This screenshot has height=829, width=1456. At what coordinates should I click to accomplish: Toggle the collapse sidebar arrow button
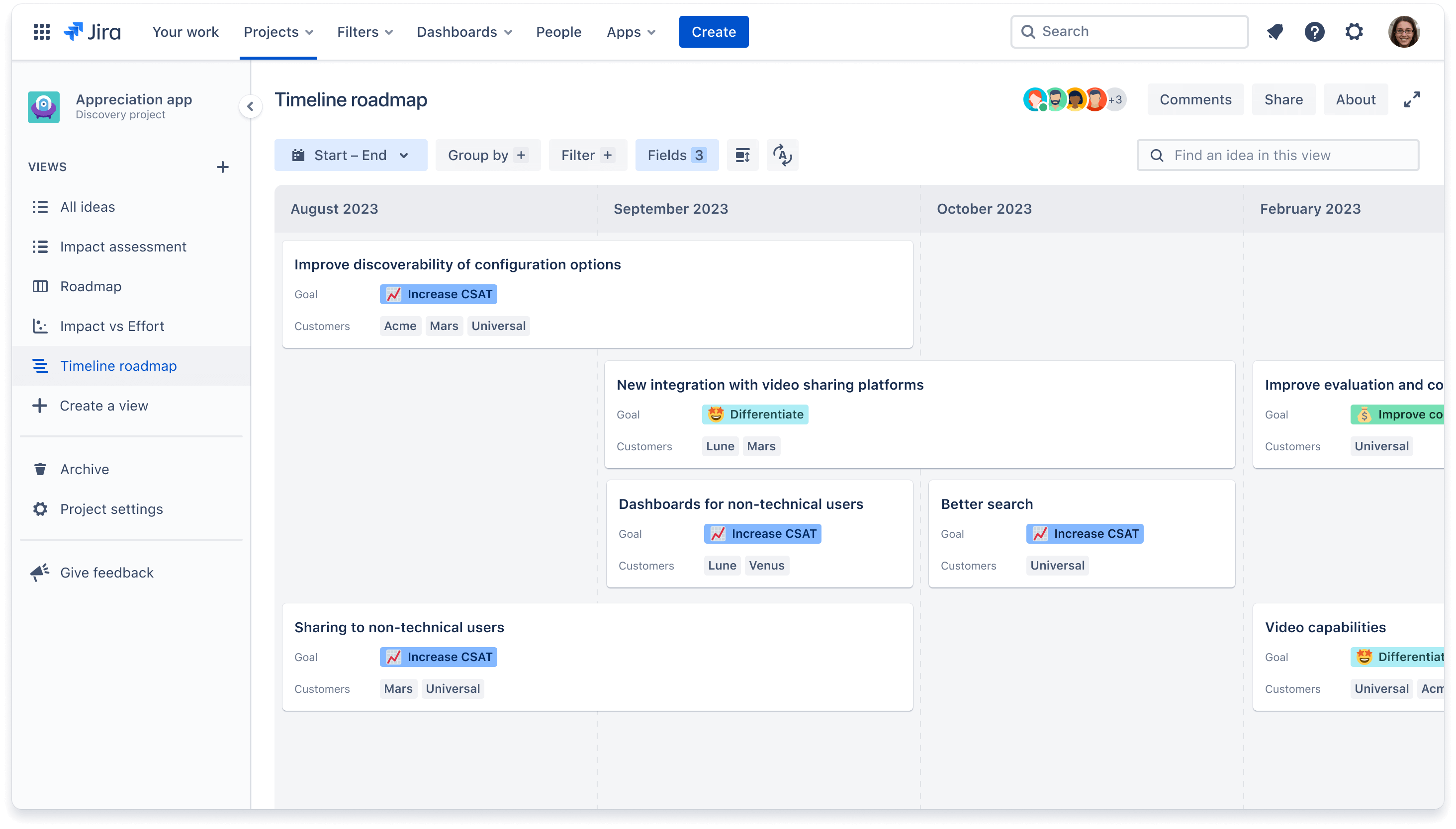point(250,106)
